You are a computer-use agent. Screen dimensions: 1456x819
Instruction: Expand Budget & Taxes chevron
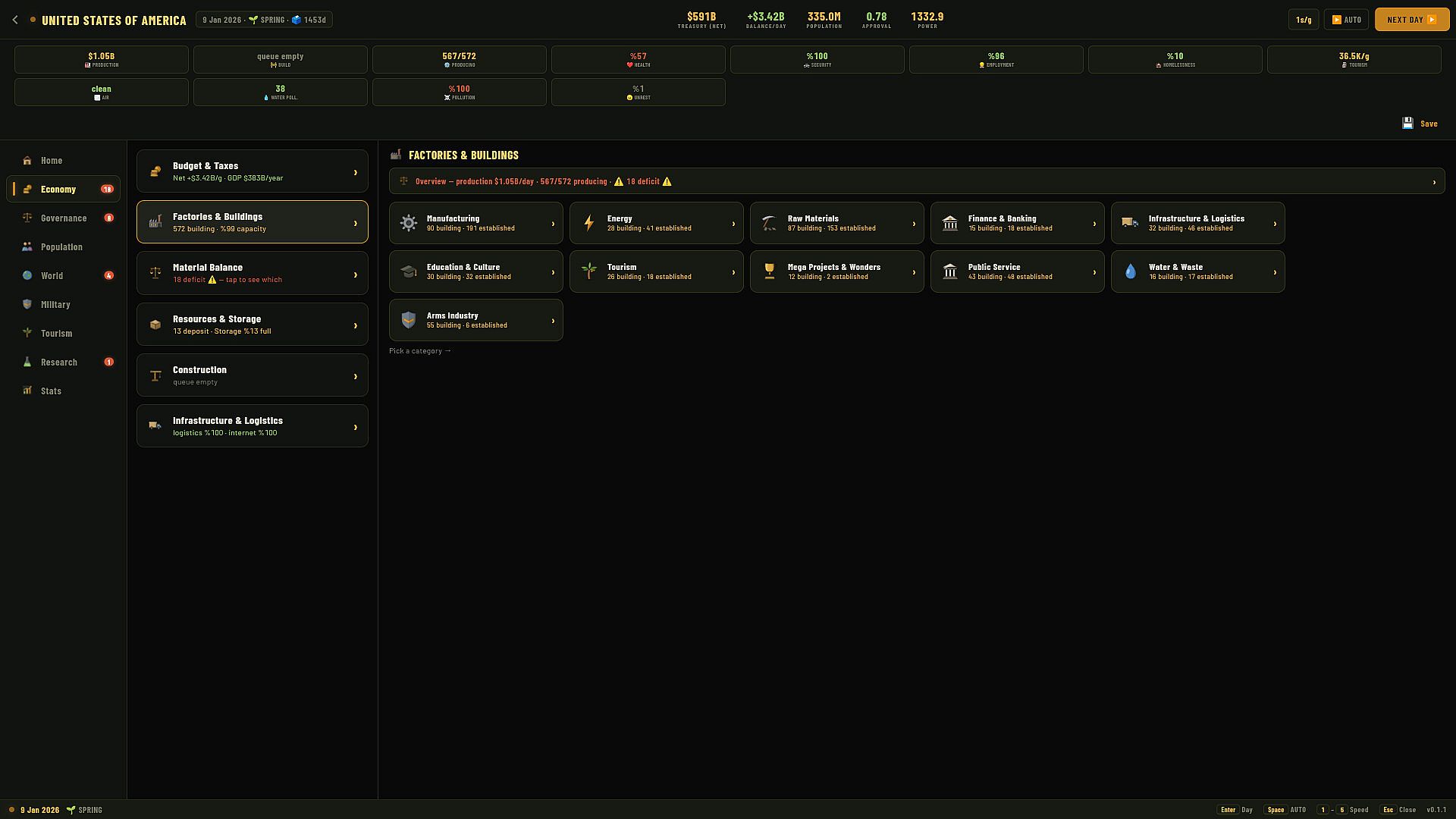tap(355, 172)
